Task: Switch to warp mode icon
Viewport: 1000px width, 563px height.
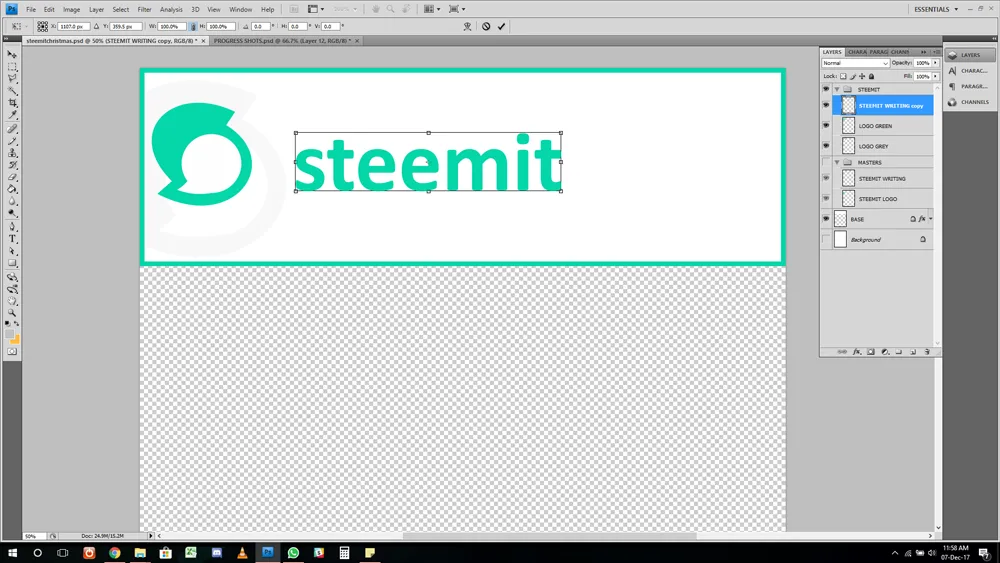Action: [467, 27]
